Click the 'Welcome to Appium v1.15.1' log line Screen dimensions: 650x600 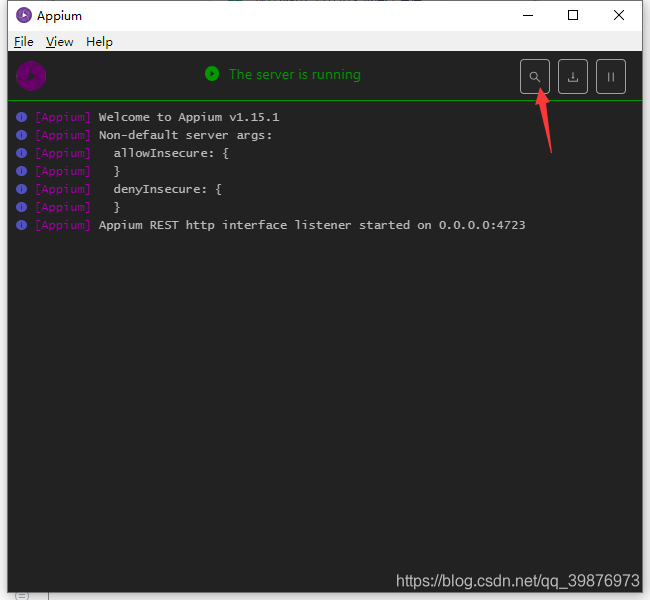[x=189, y=117]
